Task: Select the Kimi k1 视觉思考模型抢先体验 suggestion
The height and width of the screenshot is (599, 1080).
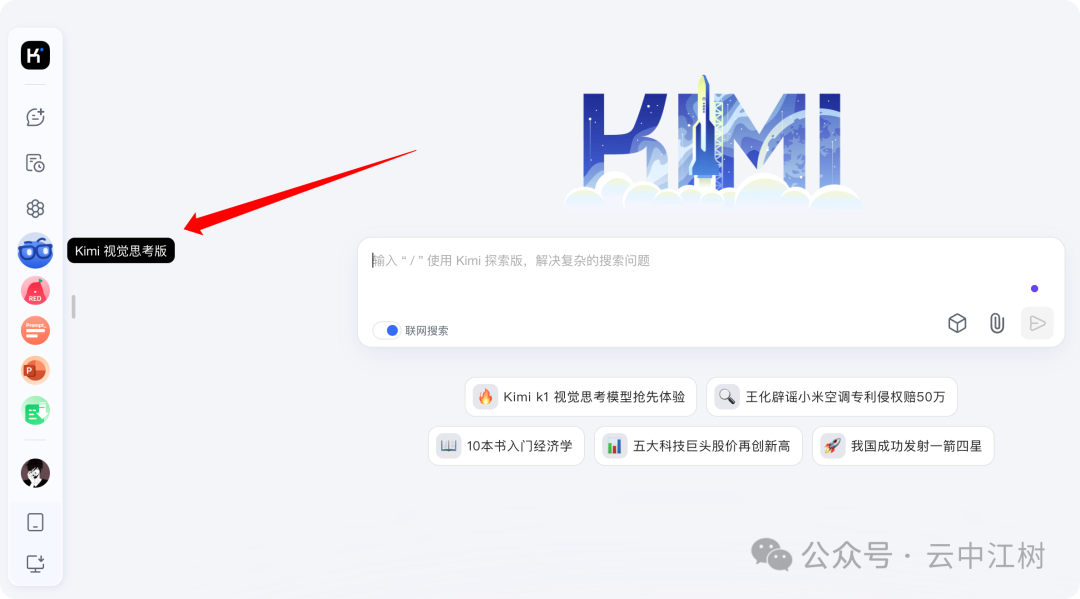Action: [x=581, y=397]
